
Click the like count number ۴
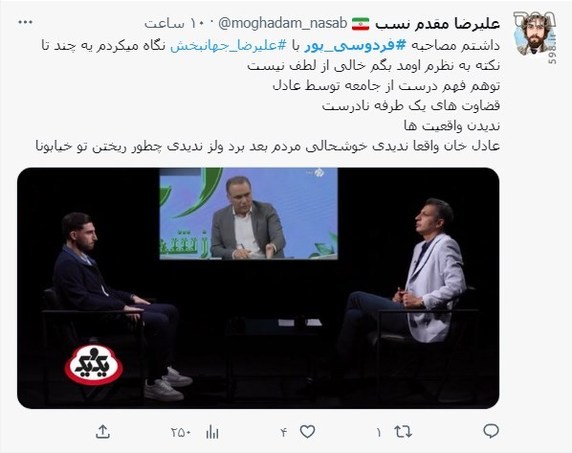[284, 433]
